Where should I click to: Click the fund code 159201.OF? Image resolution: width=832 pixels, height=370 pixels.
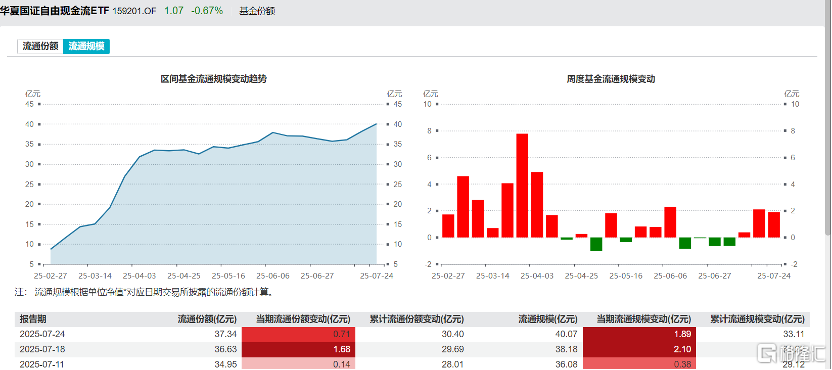click(x=135, y=11)
